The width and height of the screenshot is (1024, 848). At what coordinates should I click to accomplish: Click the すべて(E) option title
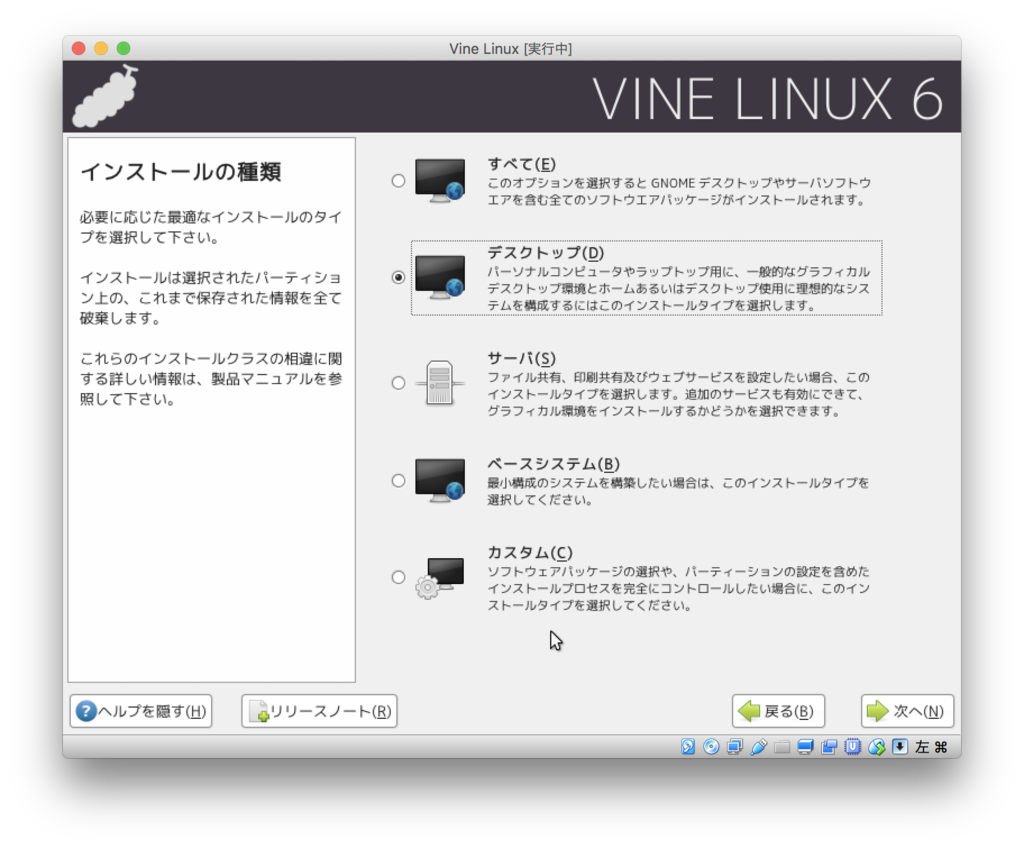[x=522, y=164]
